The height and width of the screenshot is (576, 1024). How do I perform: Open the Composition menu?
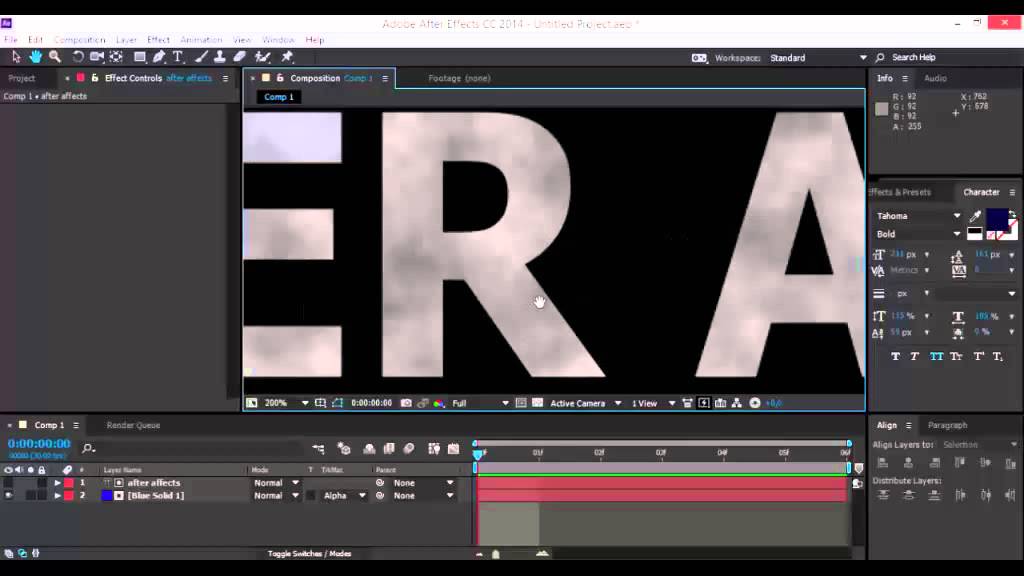pyautogui.click(x=79, y=40)
